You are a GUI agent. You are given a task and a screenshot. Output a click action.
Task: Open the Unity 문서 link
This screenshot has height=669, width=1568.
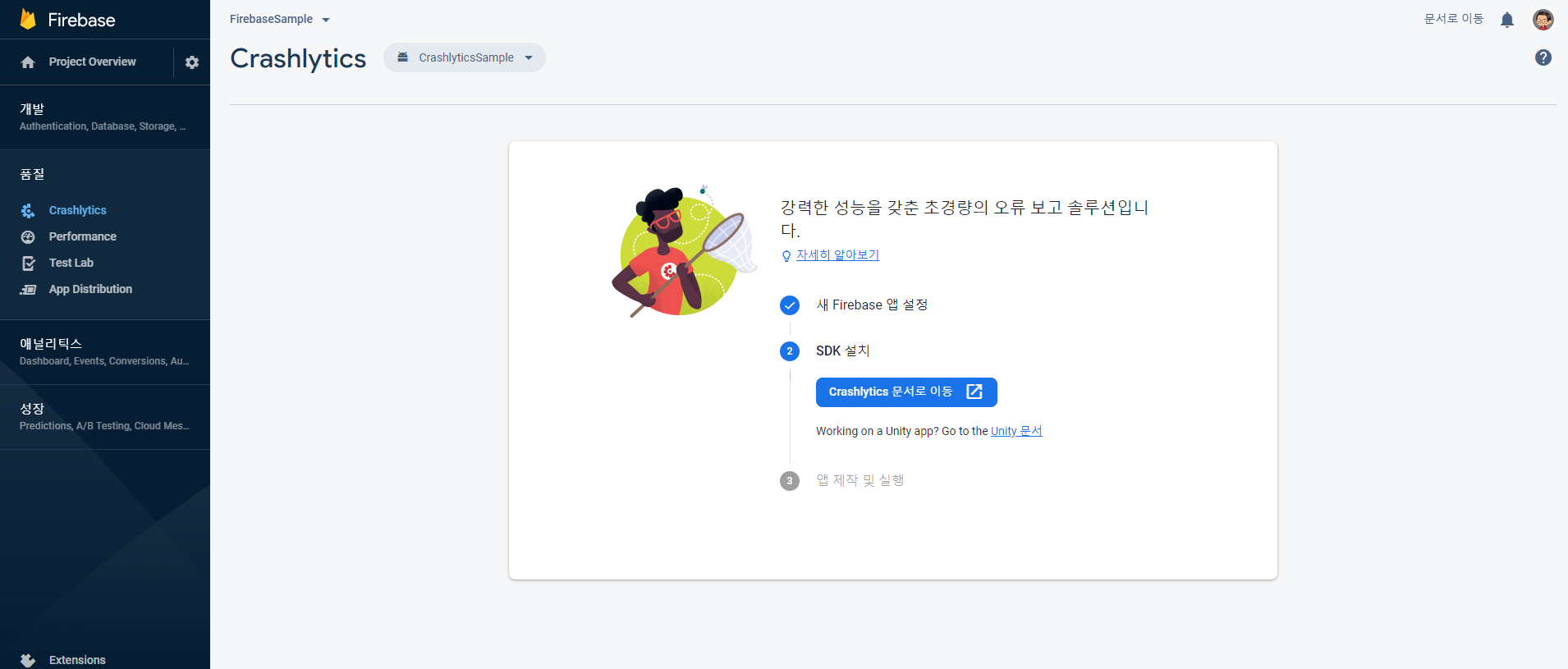tap(1016, 431)
